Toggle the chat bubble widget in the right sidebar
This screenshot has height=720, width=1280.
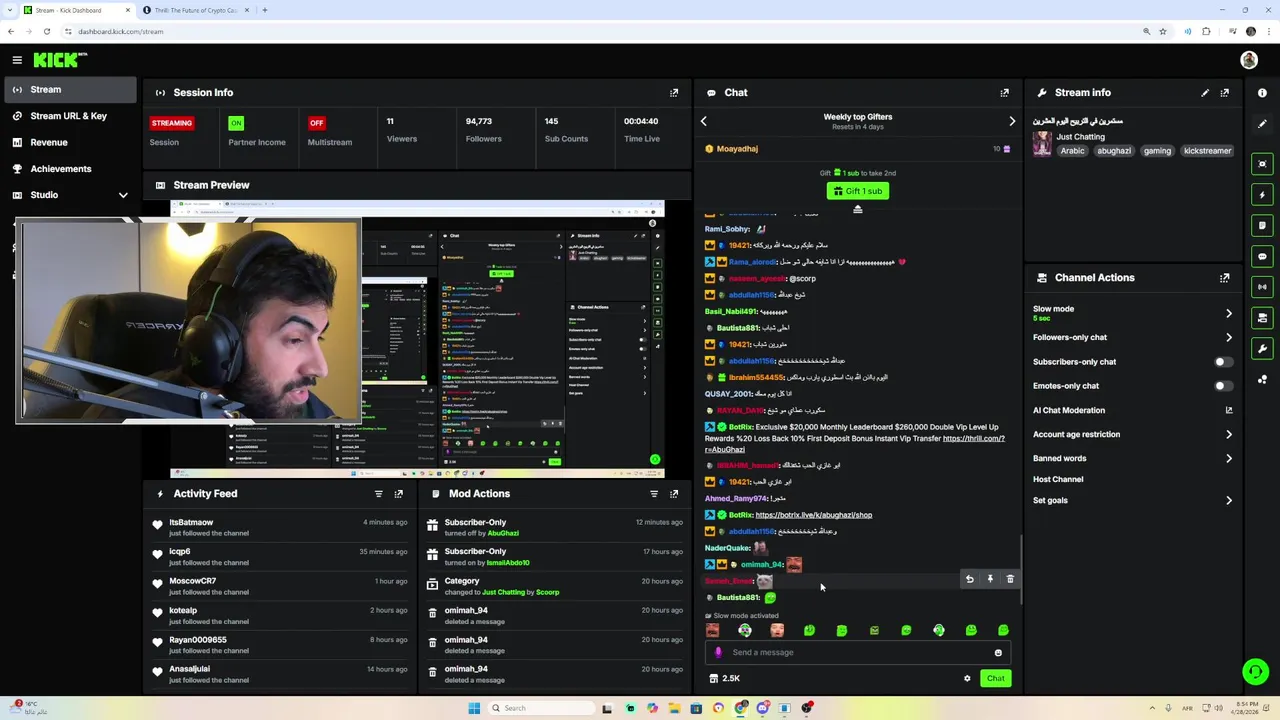click(1262, 257)
